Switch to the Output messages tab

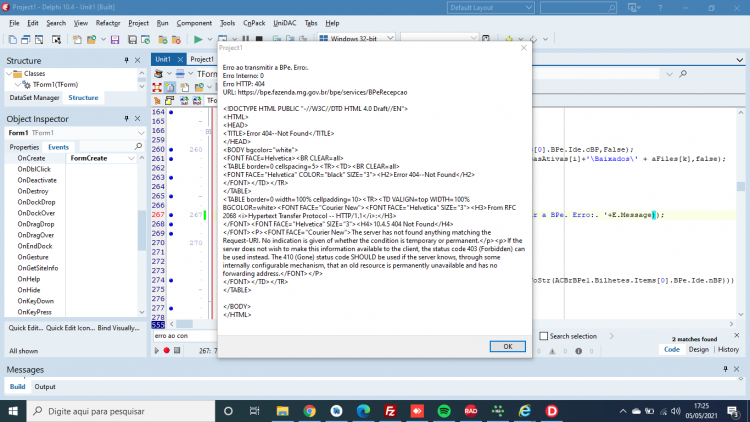[45, 387]
